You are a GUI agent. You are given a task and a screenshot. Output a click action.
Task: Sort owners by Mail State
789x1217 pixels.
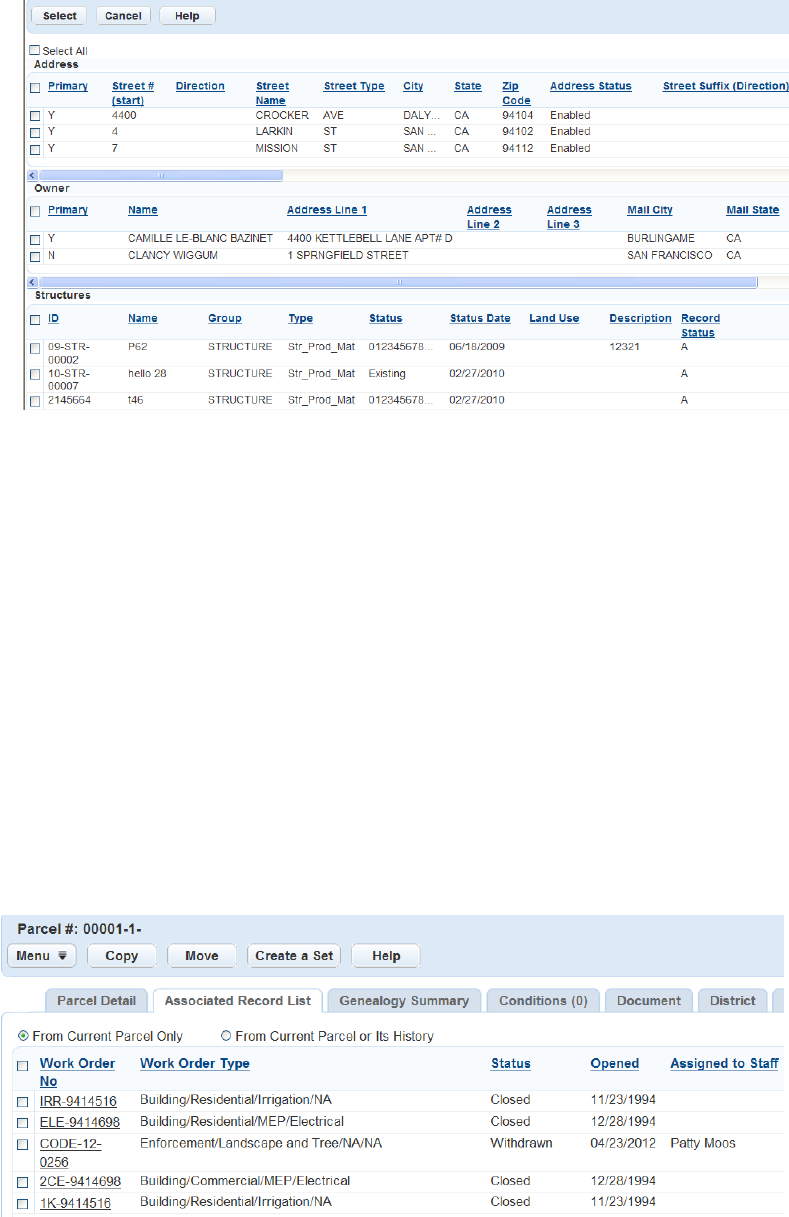pos(753,210)
